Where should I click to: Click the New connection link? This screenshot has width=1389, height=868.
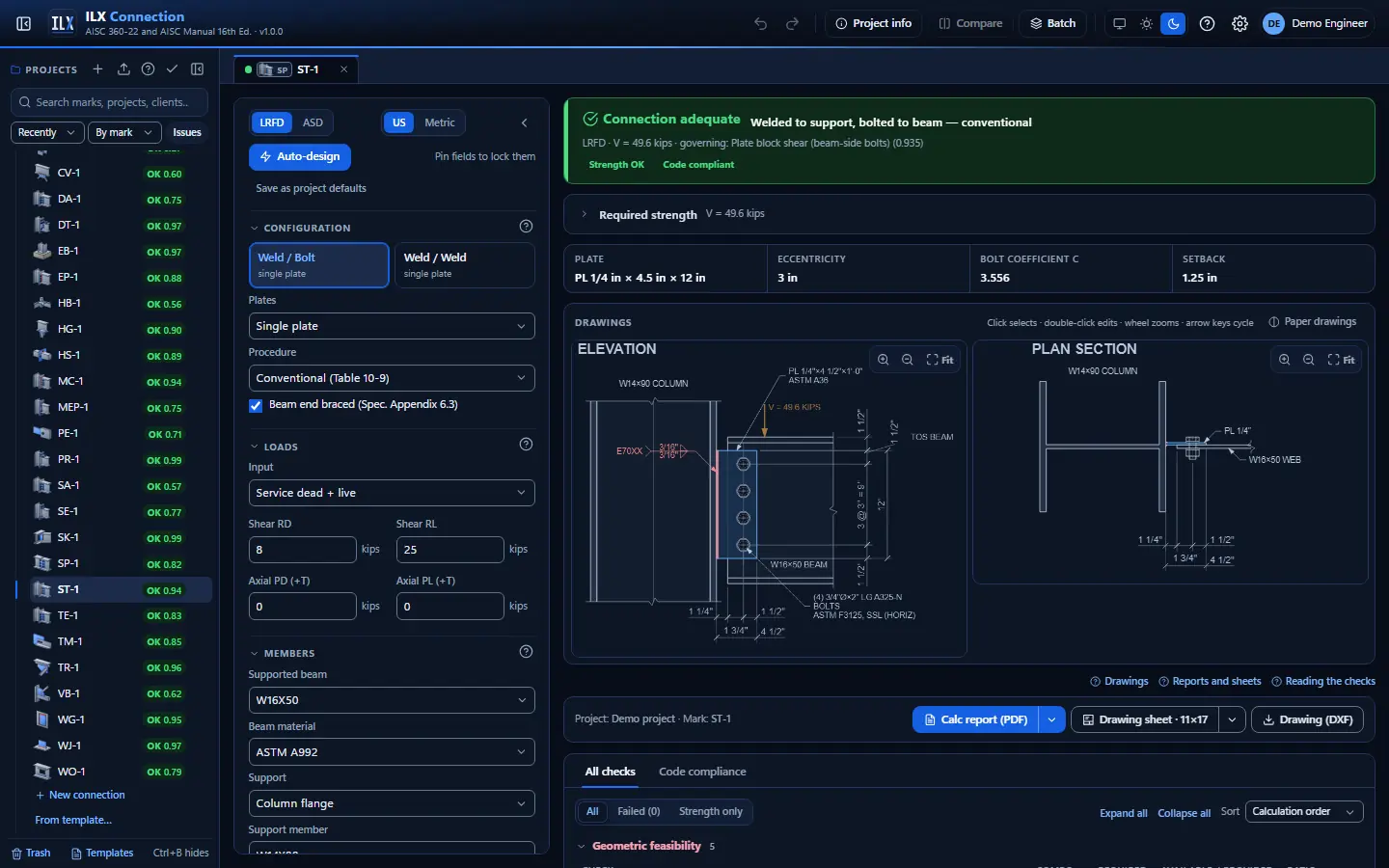pyautogui.click(x=80, y=795)
